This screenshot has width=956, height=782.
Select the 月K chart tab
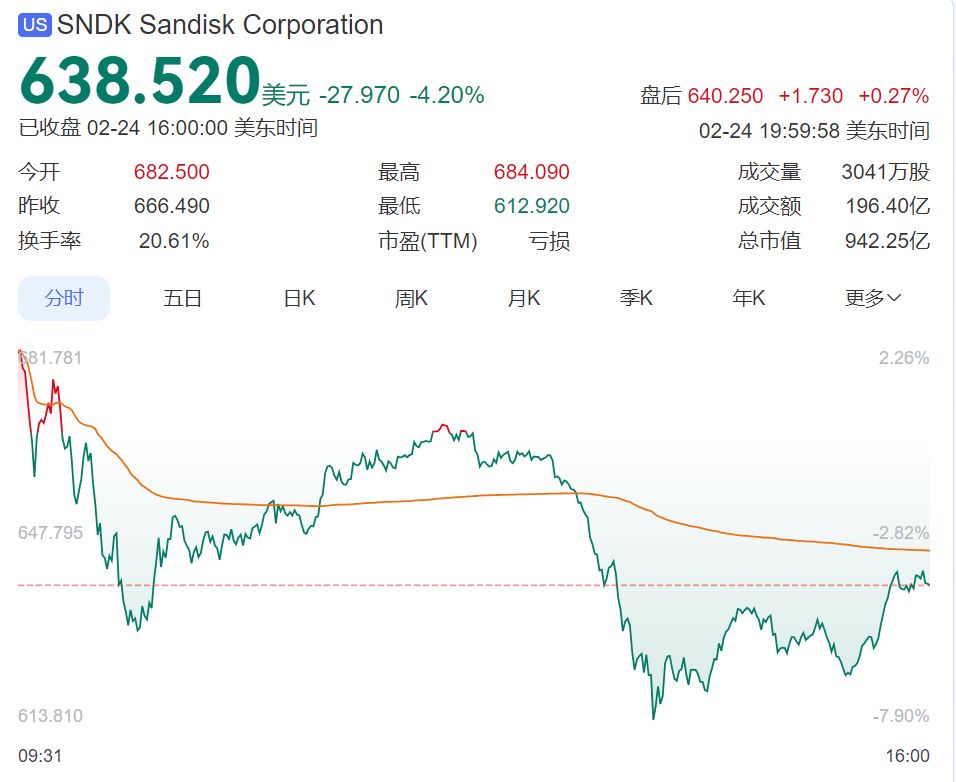[x=524, y=298]
